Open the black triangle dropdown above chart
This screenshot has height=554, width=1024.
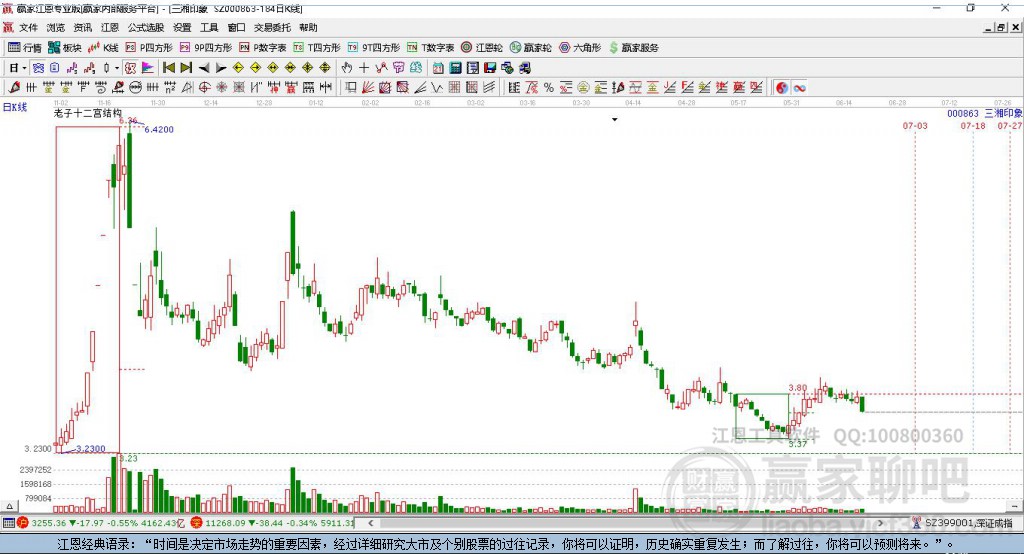tap(615, 120)
